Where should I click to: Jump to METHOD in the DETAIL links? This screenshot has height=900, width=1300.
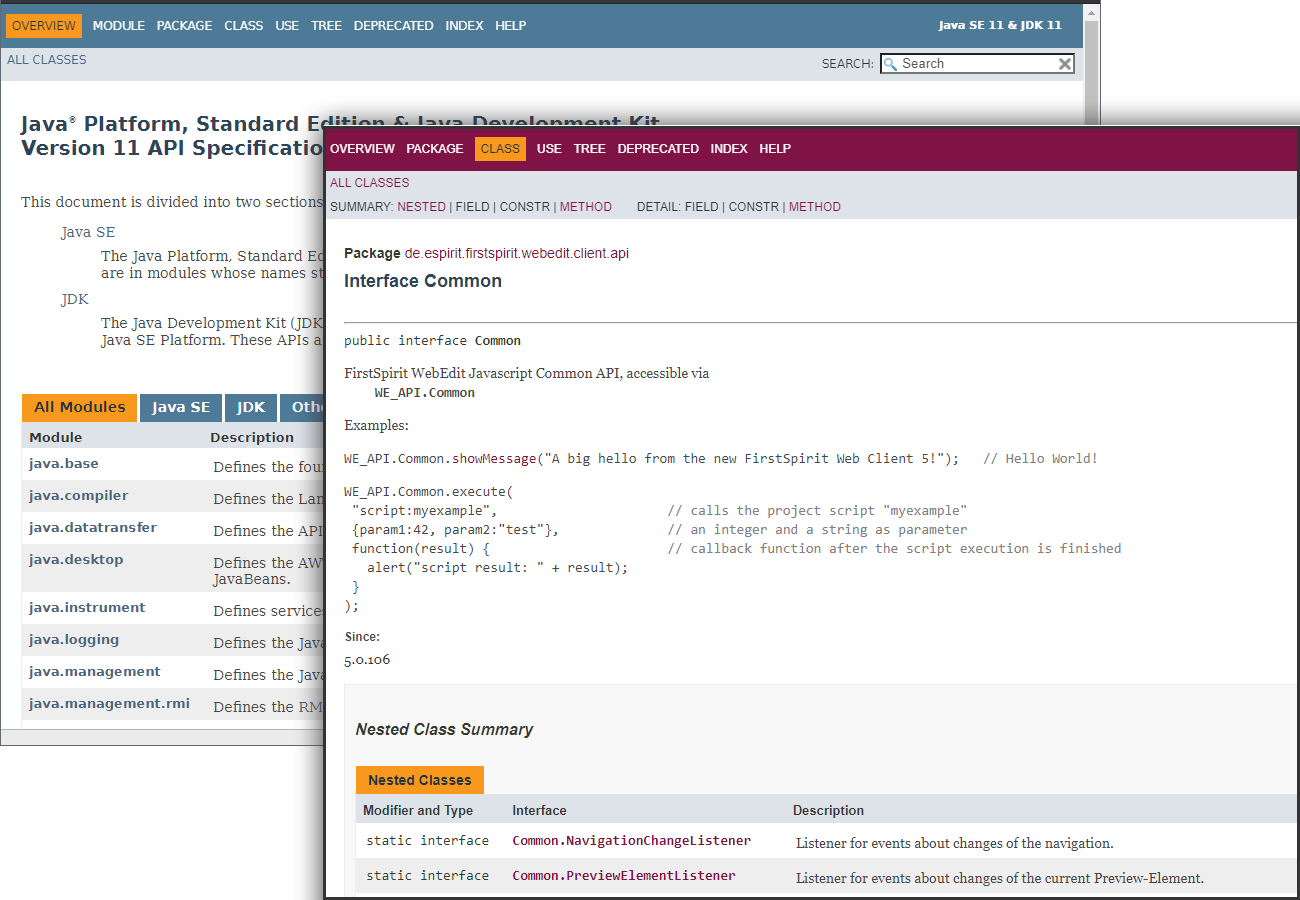coord(815,207)
